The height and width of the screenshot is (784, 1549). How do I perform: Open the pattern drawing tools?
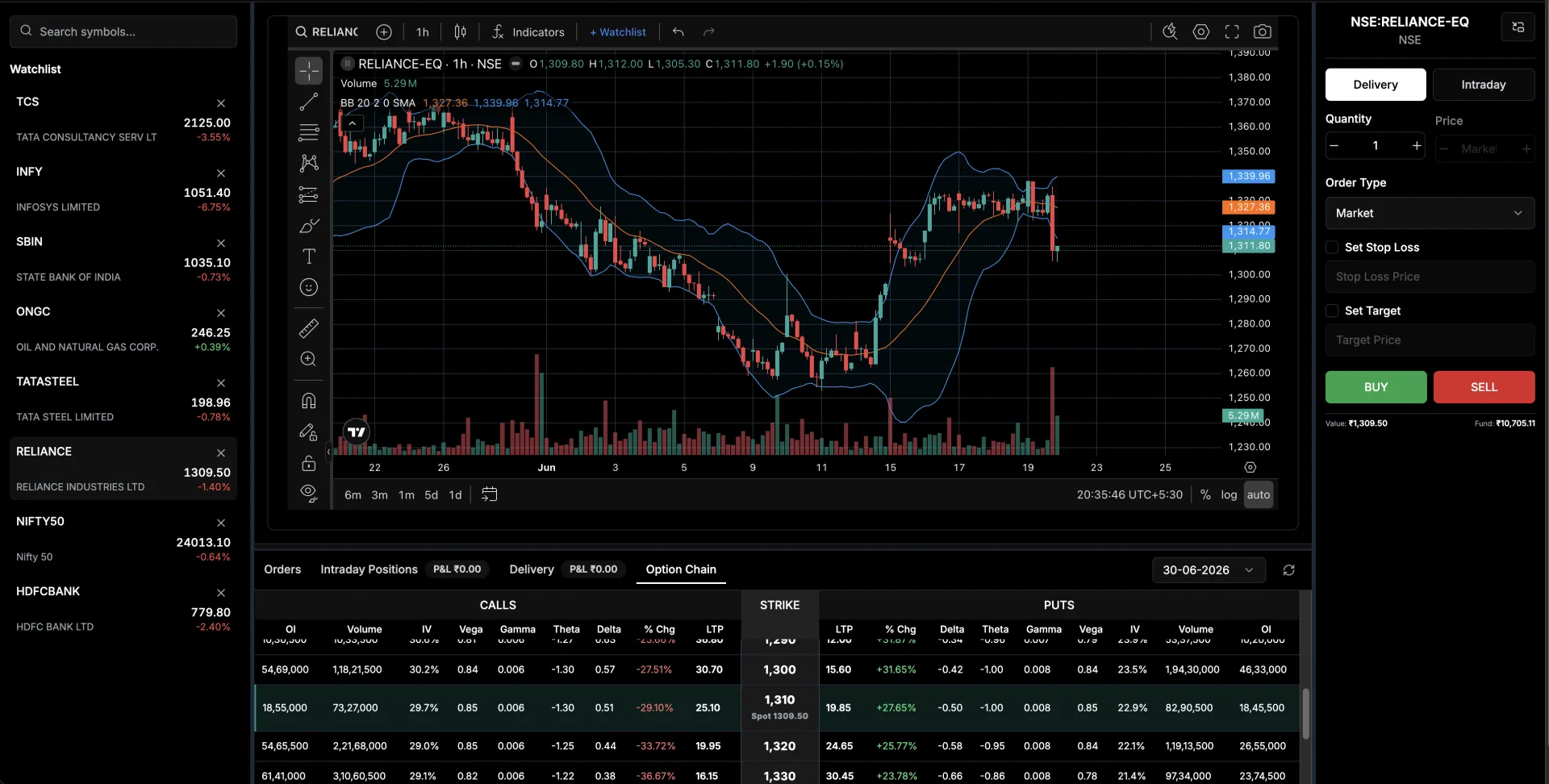pyautogui.click(x=308, y=163)
